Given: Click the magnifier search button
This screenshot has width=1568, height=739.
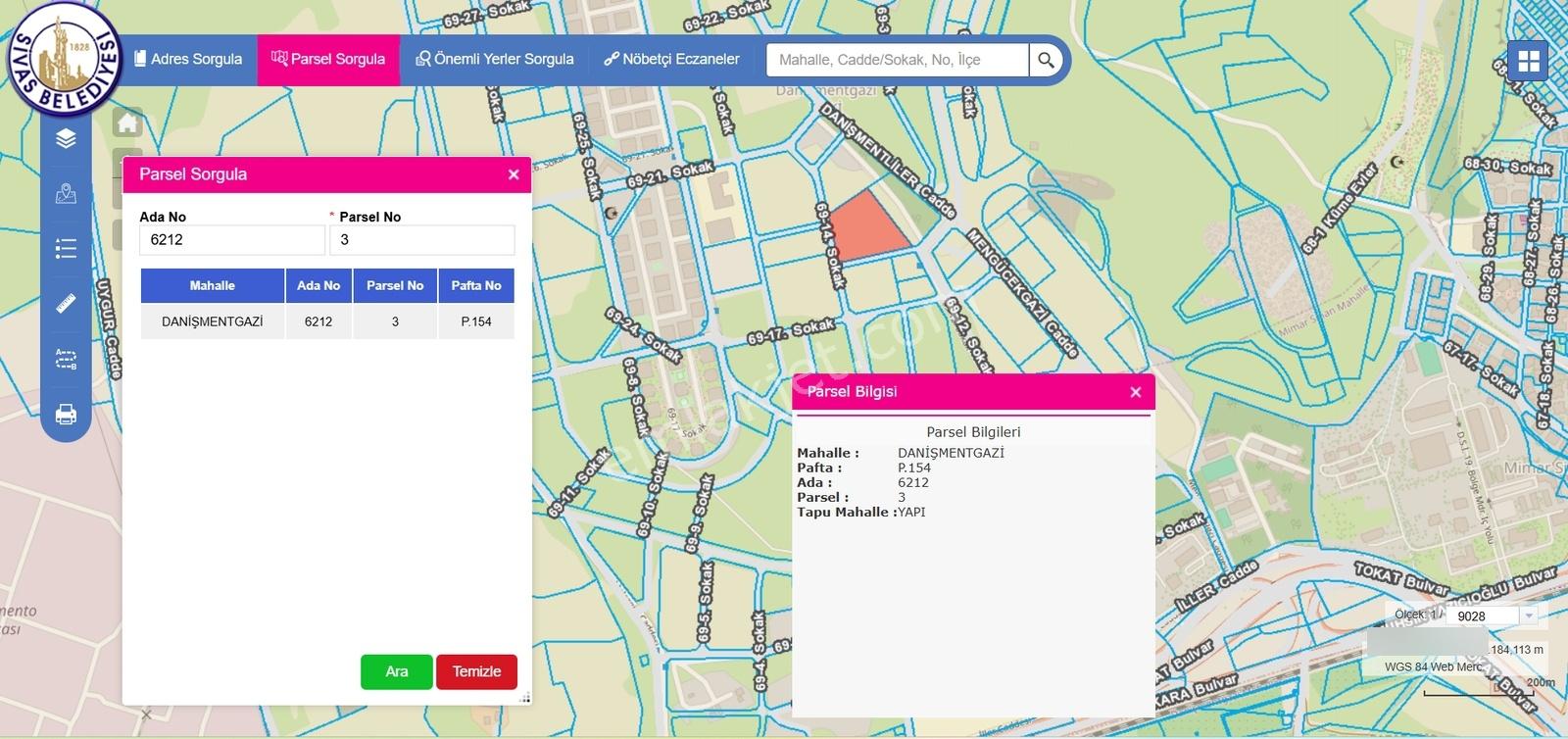Looking at the screenshot, I should coord(1046,60).
